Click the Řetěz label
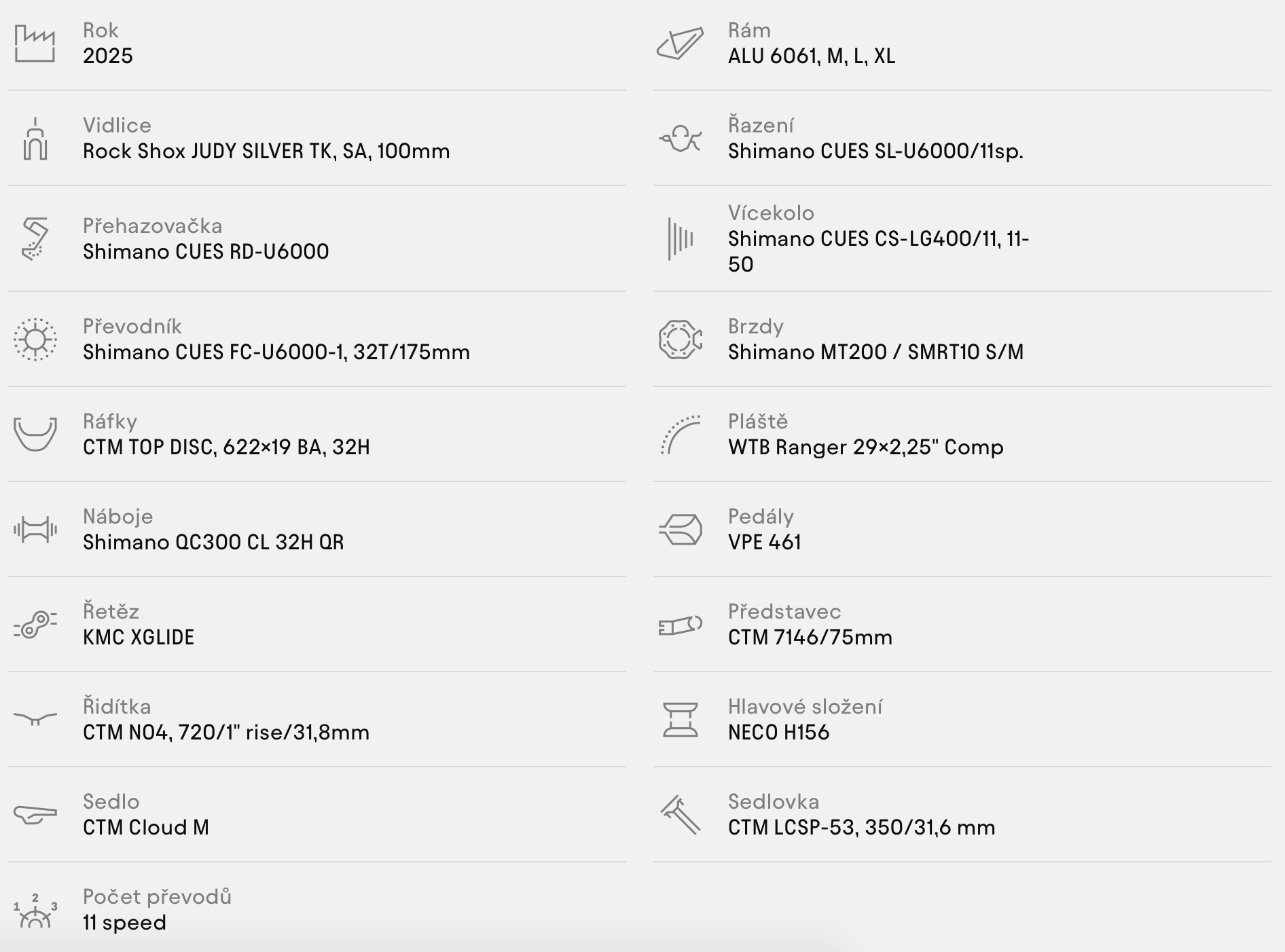Viewport: 1285px width, 952px height. point(111,611)
